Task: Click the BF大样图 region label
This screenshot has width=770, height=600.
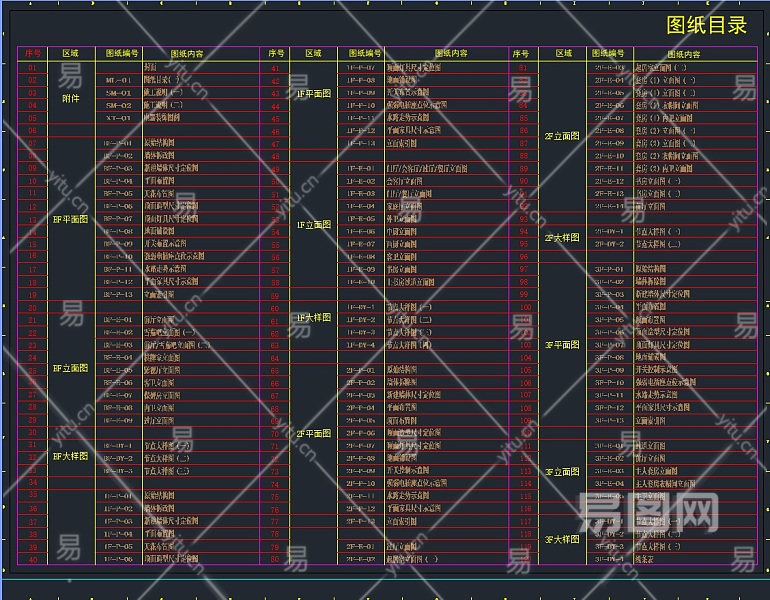Action: click(70, 456)
